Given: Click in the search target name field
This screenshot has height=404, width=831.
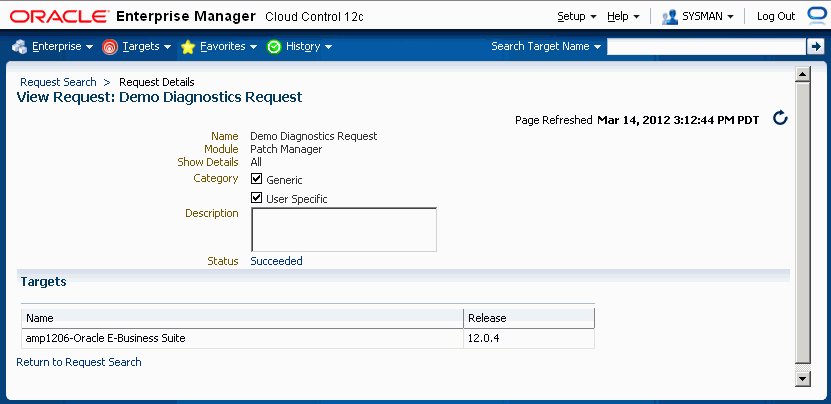Looking at the screenshot, I should click(x=706, y=47).
